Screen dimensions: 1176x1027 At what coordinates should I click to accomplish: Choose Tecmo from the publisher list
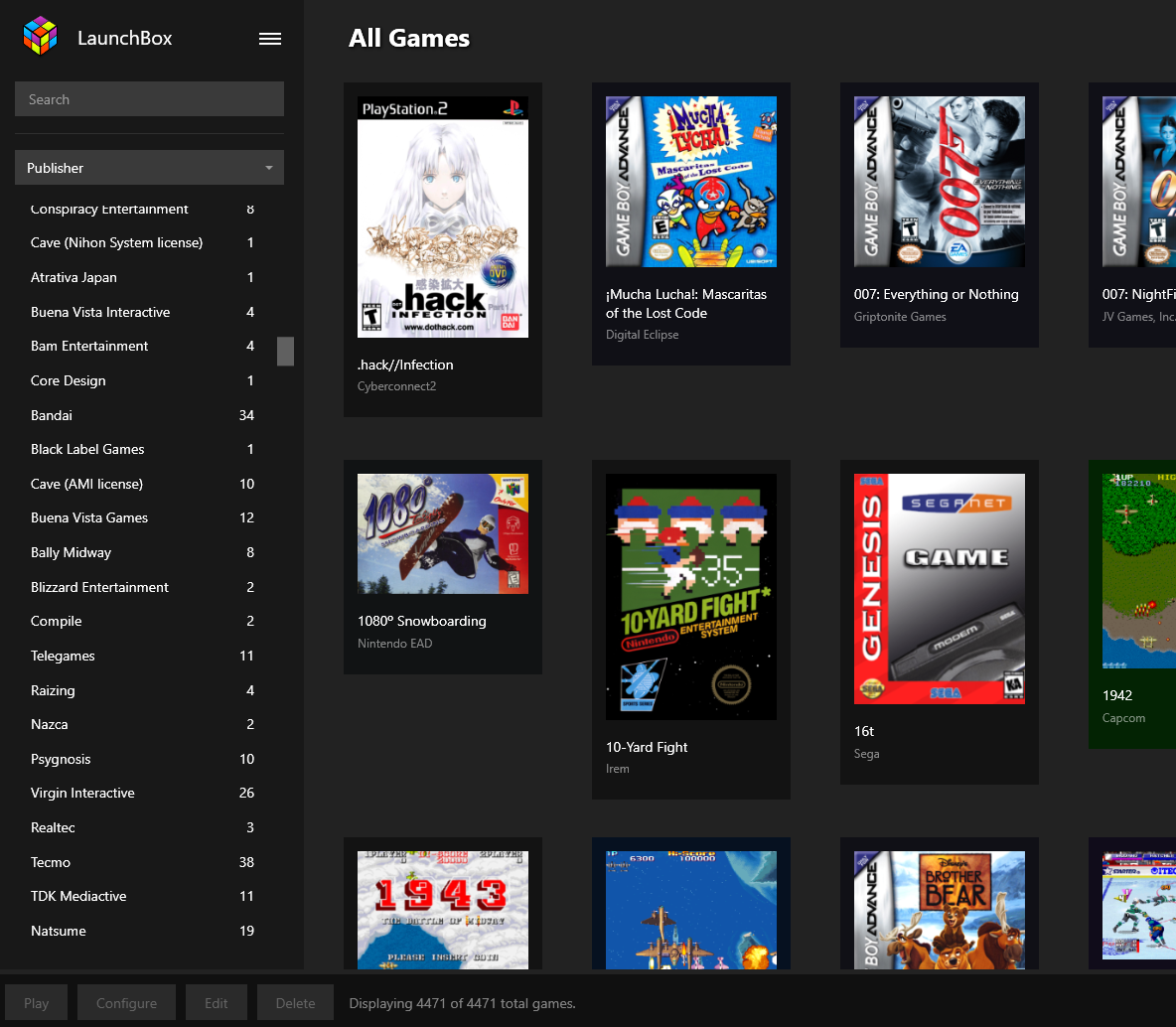51,862
